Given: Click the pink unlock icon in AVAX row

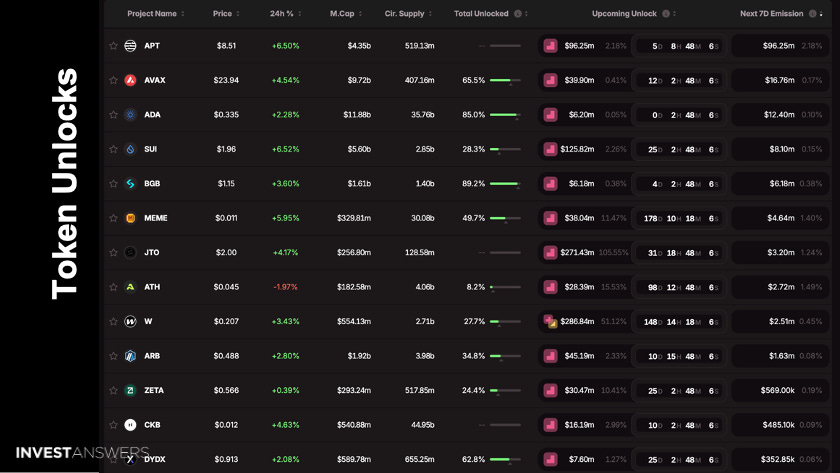Looking at the screenshot, I should tap(550, 80).
